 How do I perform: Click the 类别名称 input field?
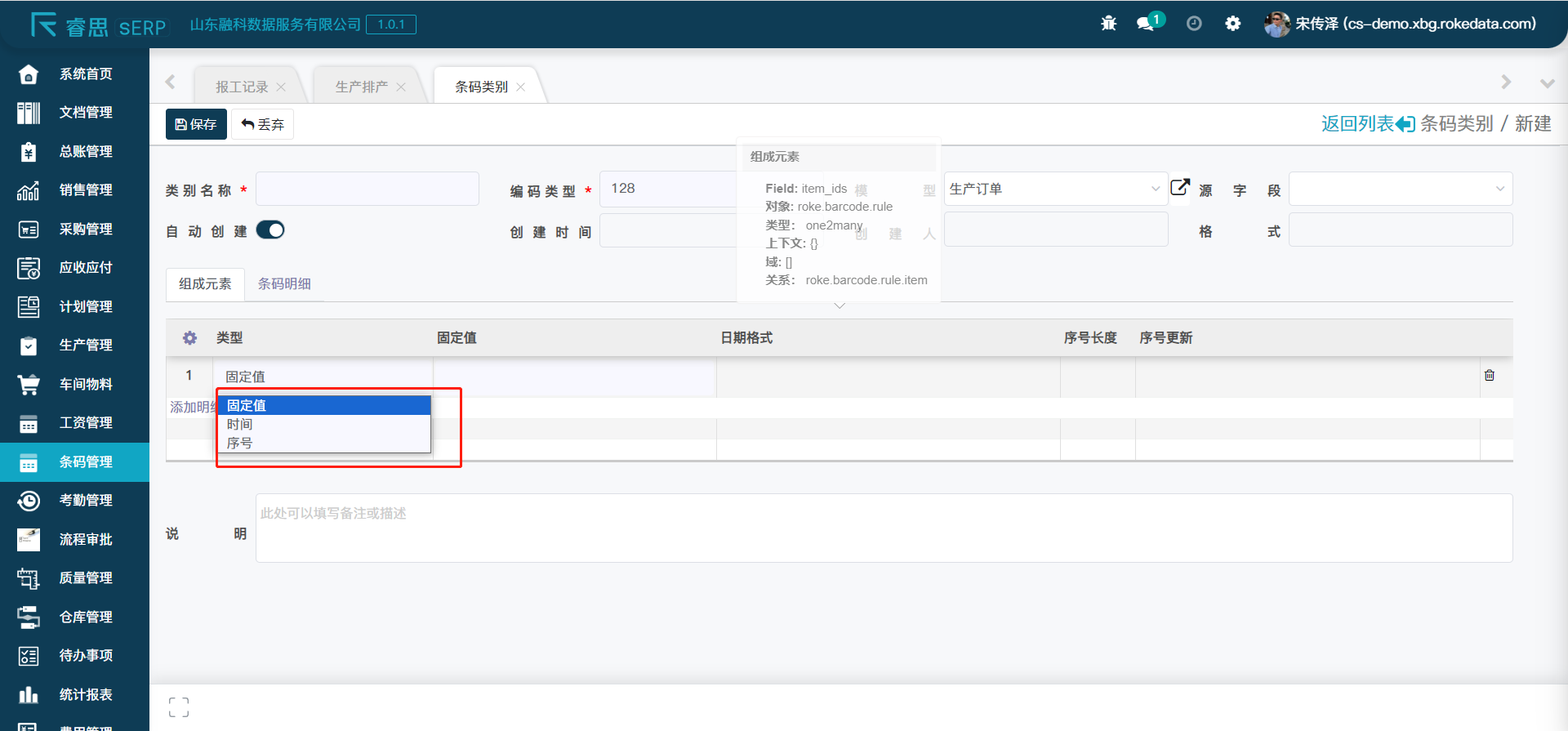click(367, 189)
